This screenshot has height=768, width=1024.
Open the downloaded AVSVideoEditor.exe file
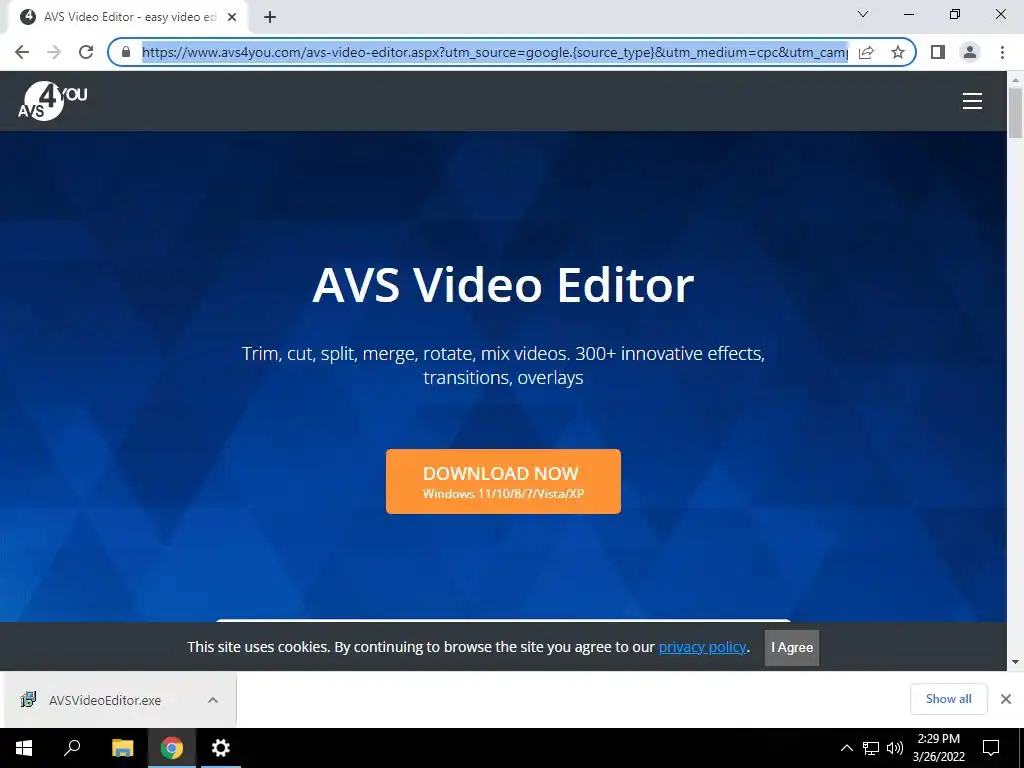[x=104, y=700]
